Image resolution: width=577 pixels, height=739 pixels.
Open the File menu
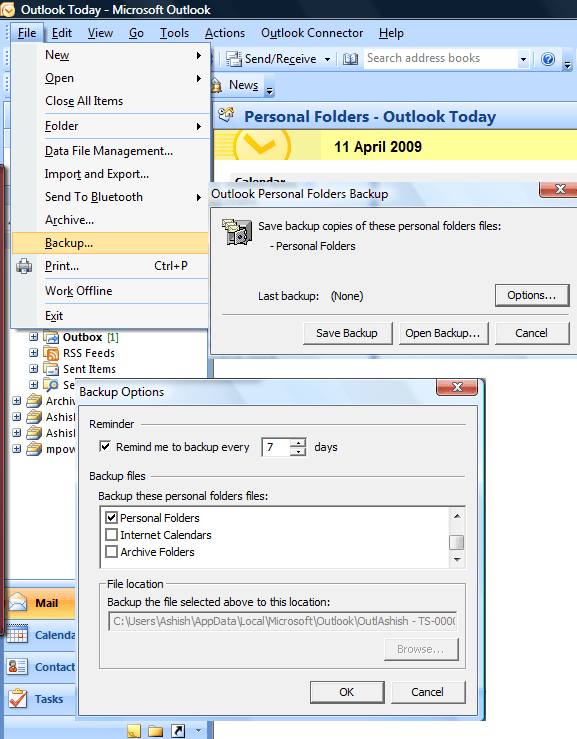coord(27,33)
